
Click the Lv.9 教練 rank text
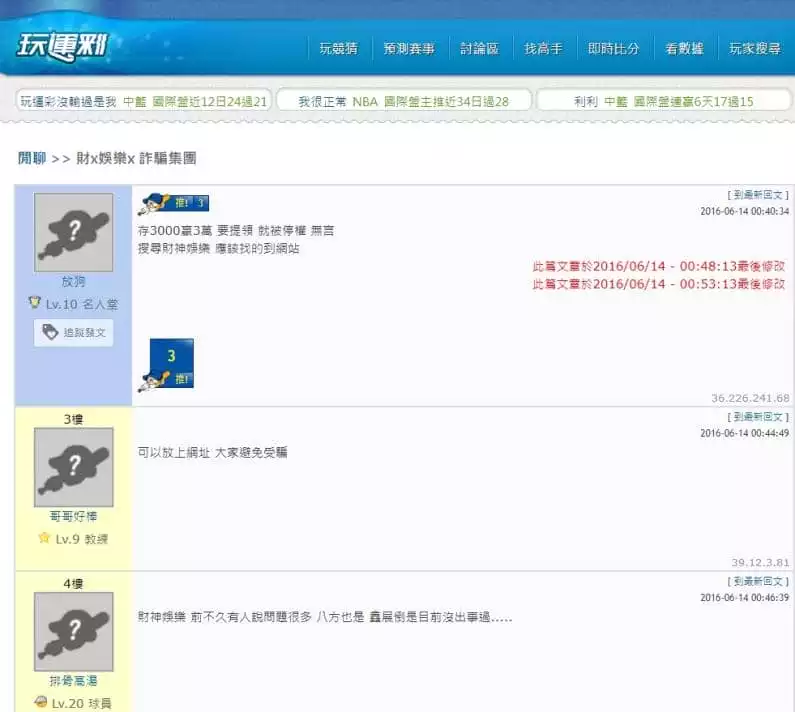82,539
